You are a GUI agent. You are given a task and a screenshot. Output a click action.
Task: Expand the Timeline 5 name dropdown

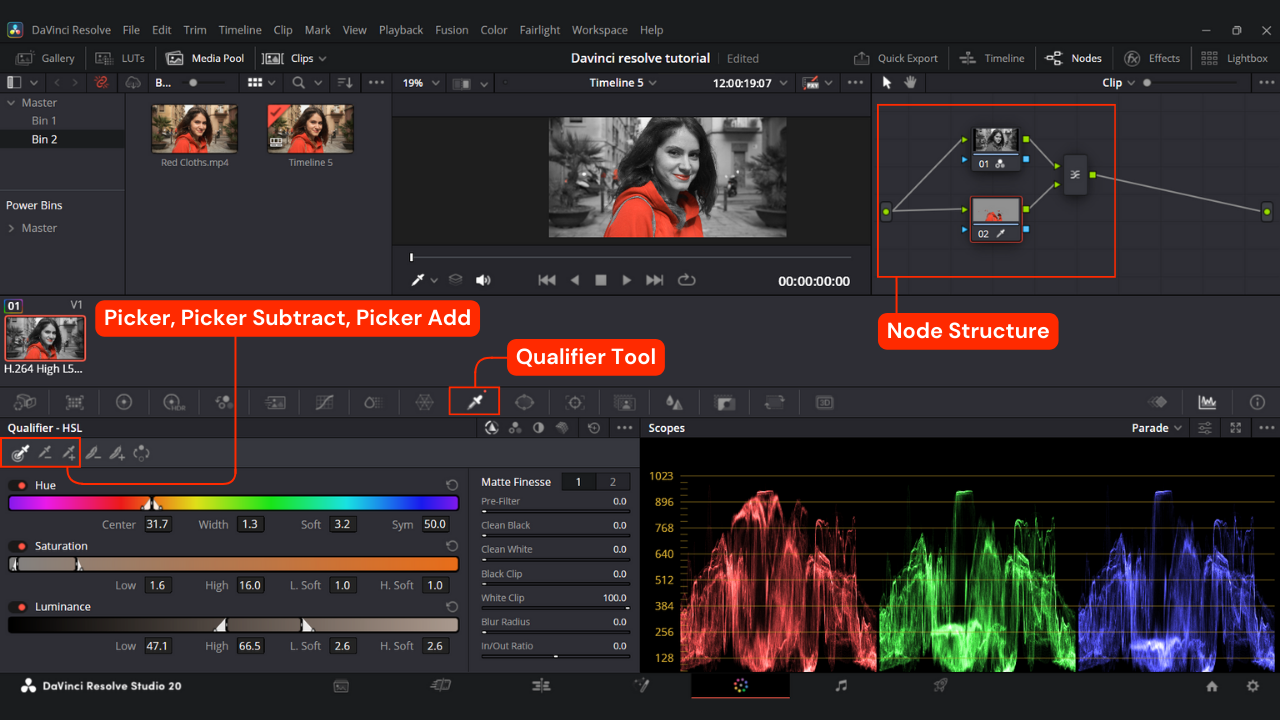tap(623, 83)
